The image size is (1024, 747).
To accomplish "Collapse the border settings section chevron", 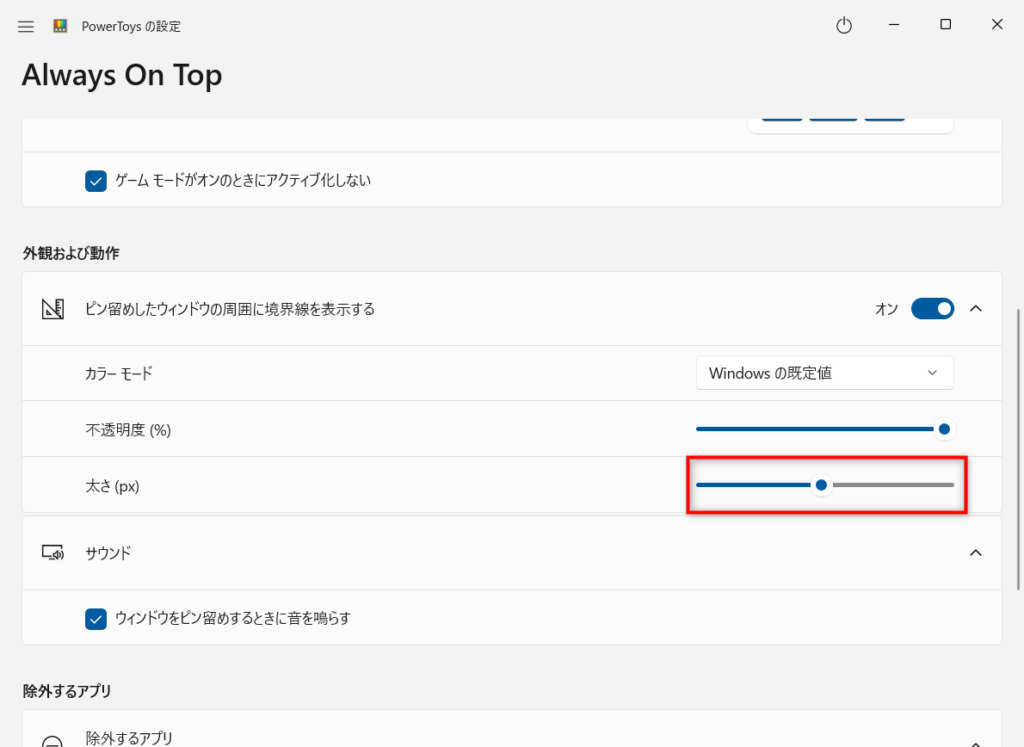I will (x=976, y=309).
